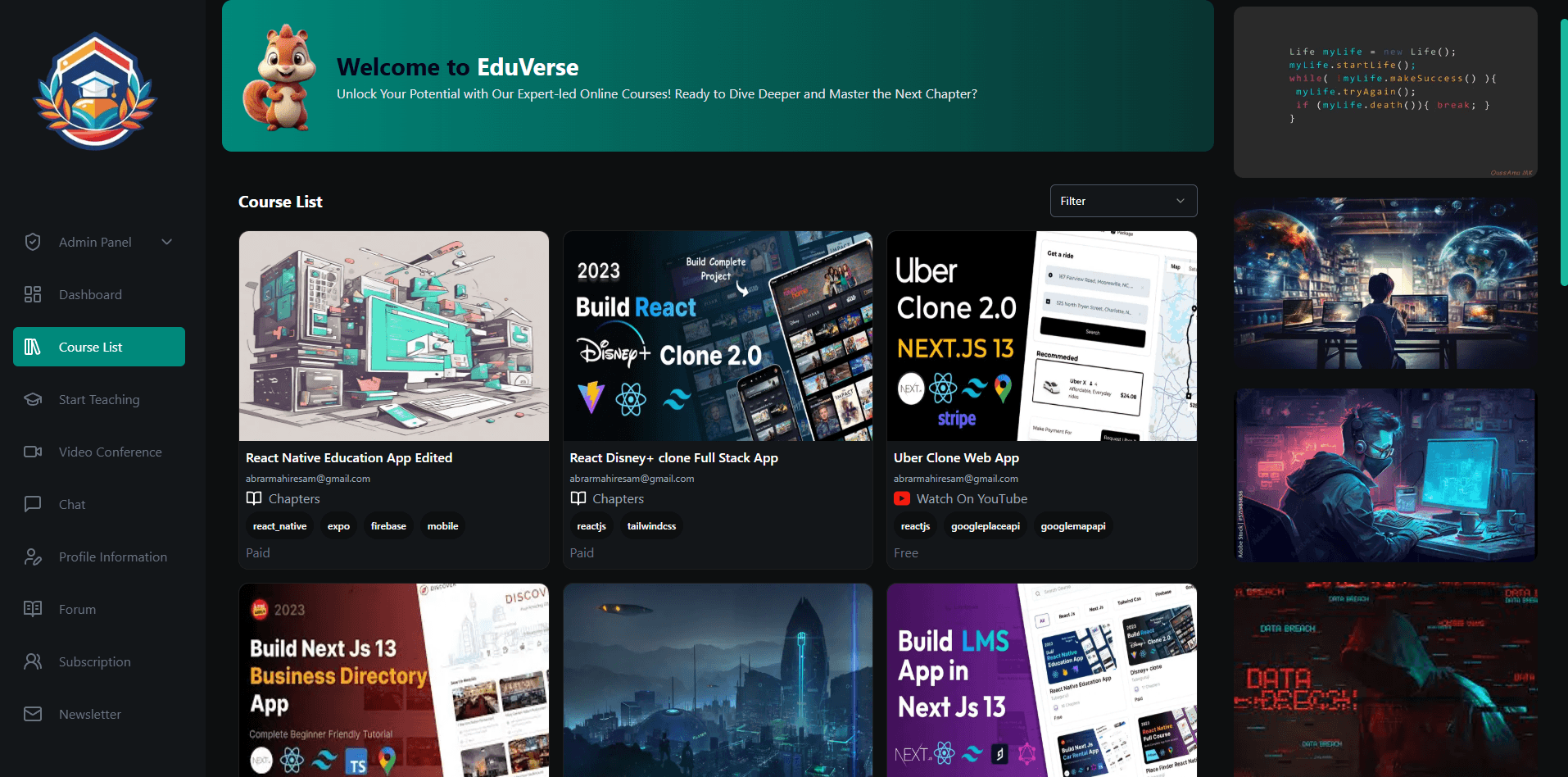
Task: Open the Subscription menu item
Action: point(94,661)
